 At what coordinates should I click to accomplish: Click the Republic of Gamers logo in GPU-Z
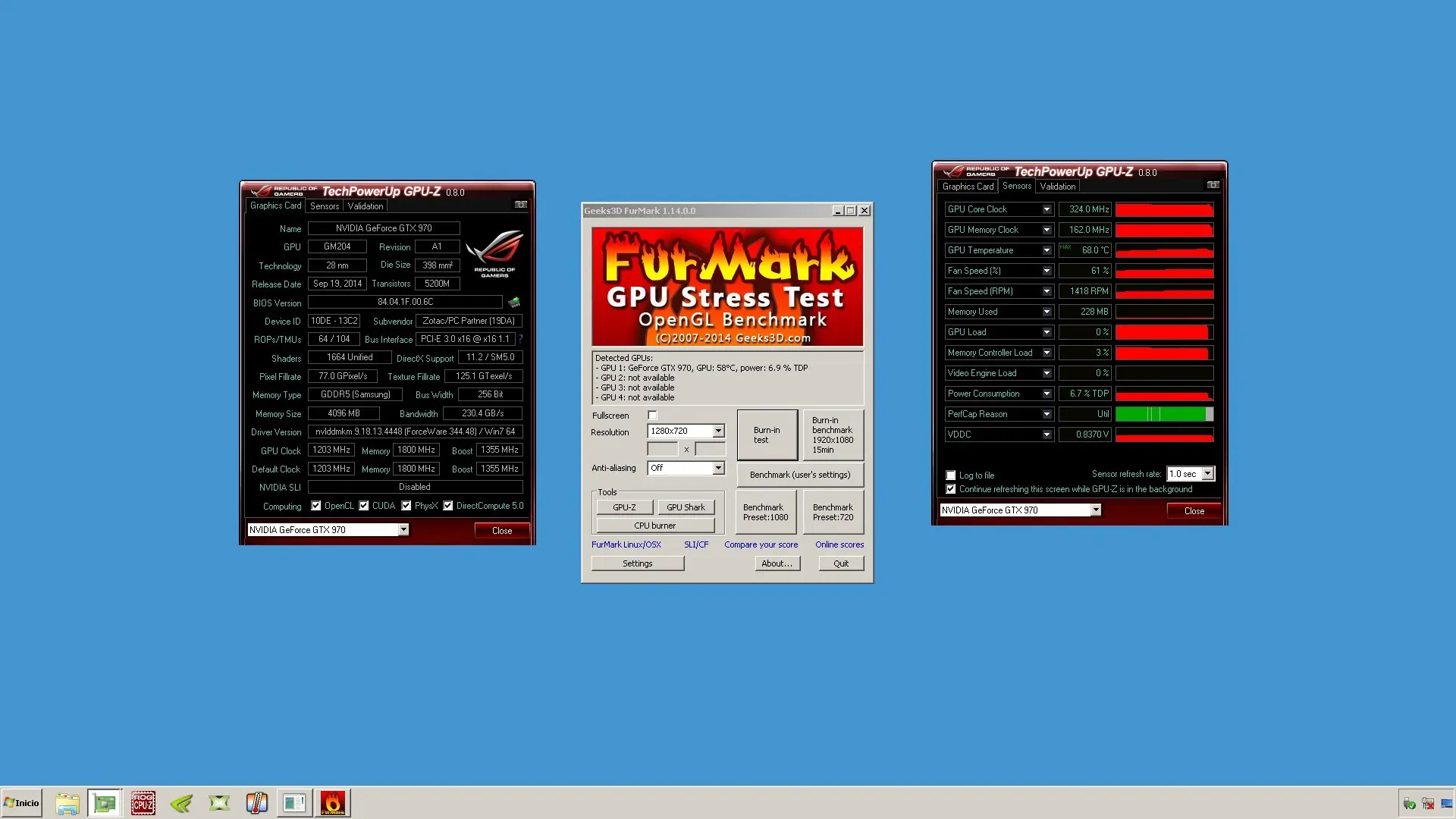(x=494, y=253)
